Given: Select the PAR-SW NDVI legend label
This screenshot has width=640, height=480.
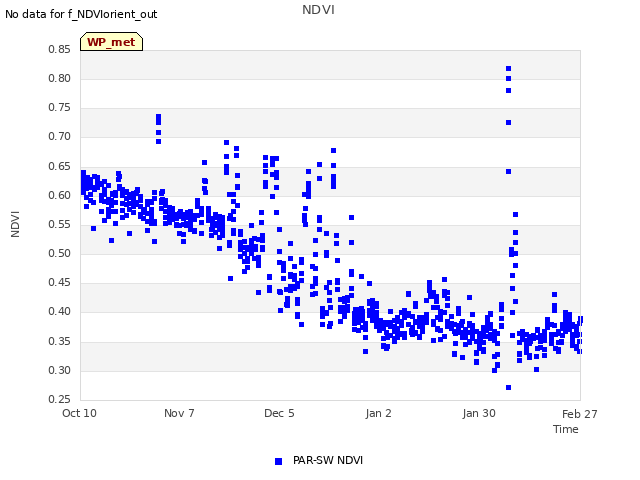Looking at the screenshot, I should [328, 460].
